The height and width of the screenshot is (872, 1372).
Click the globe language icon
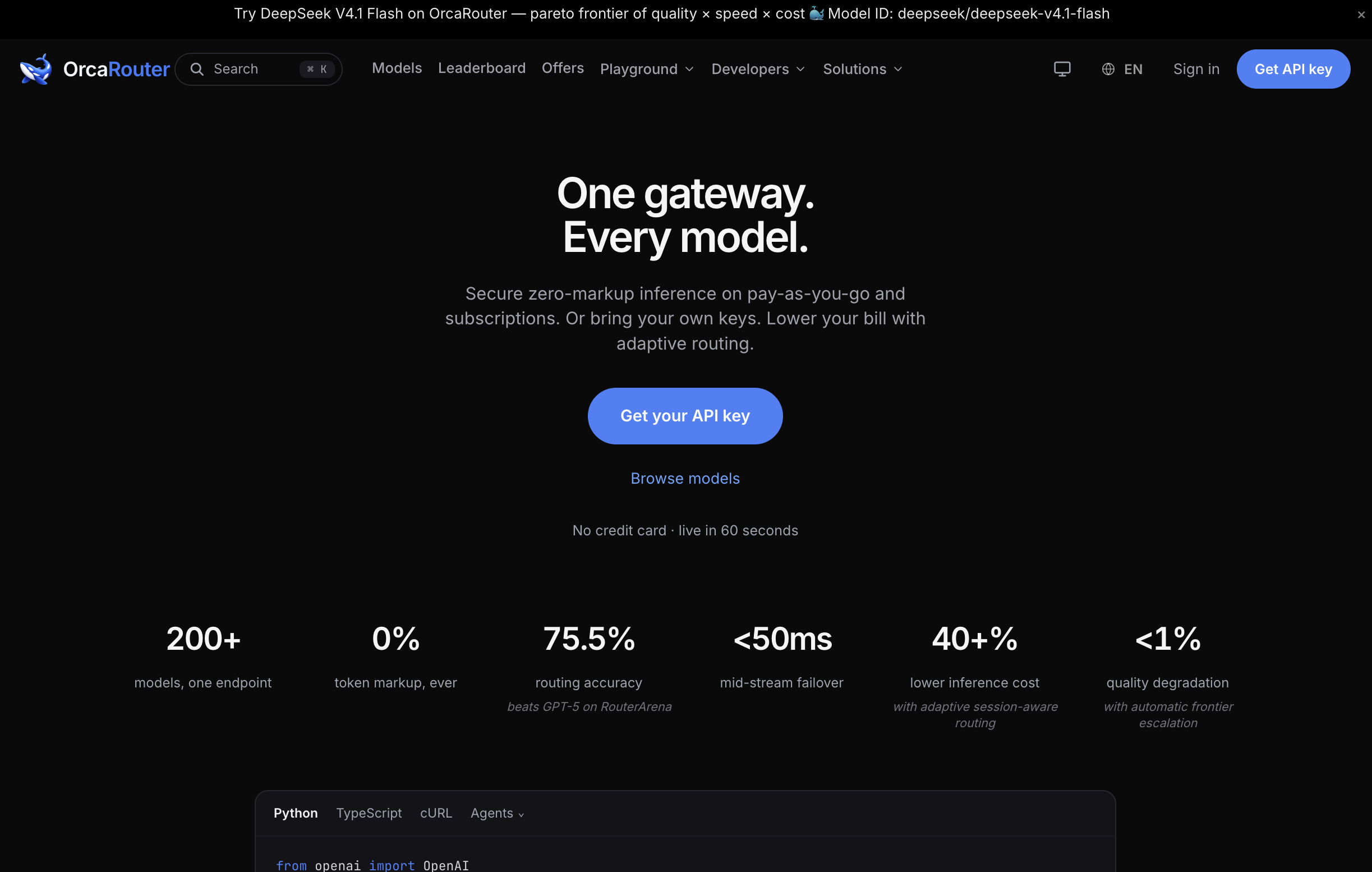pyautogui.click(x=1108, y=69)
